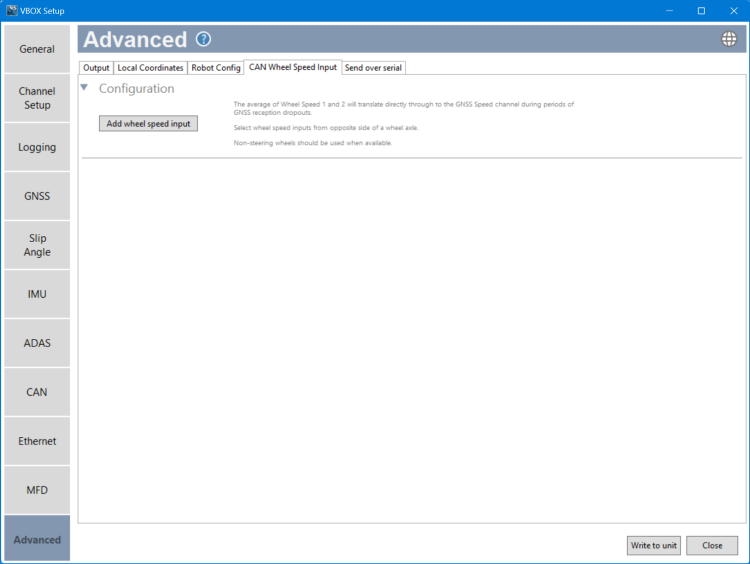Collapse the Configuration section triangle
This screenshot has height=564, width=750.
click(84, 88)
